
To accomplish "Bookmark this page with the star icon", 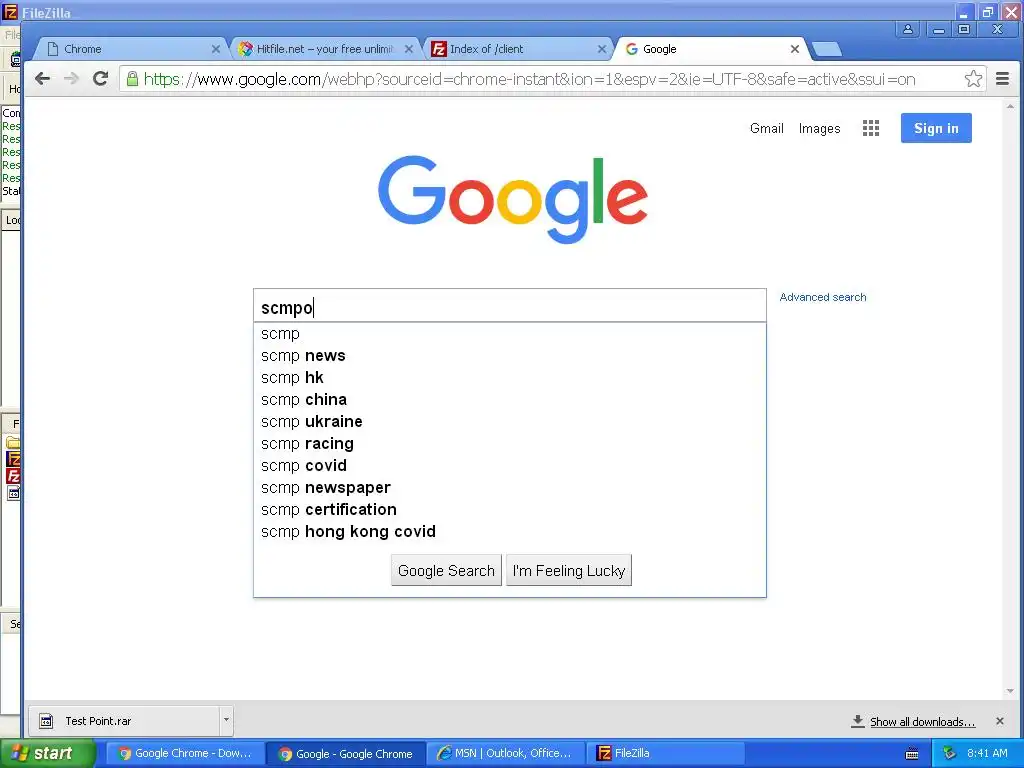I will tap(973, 79).
